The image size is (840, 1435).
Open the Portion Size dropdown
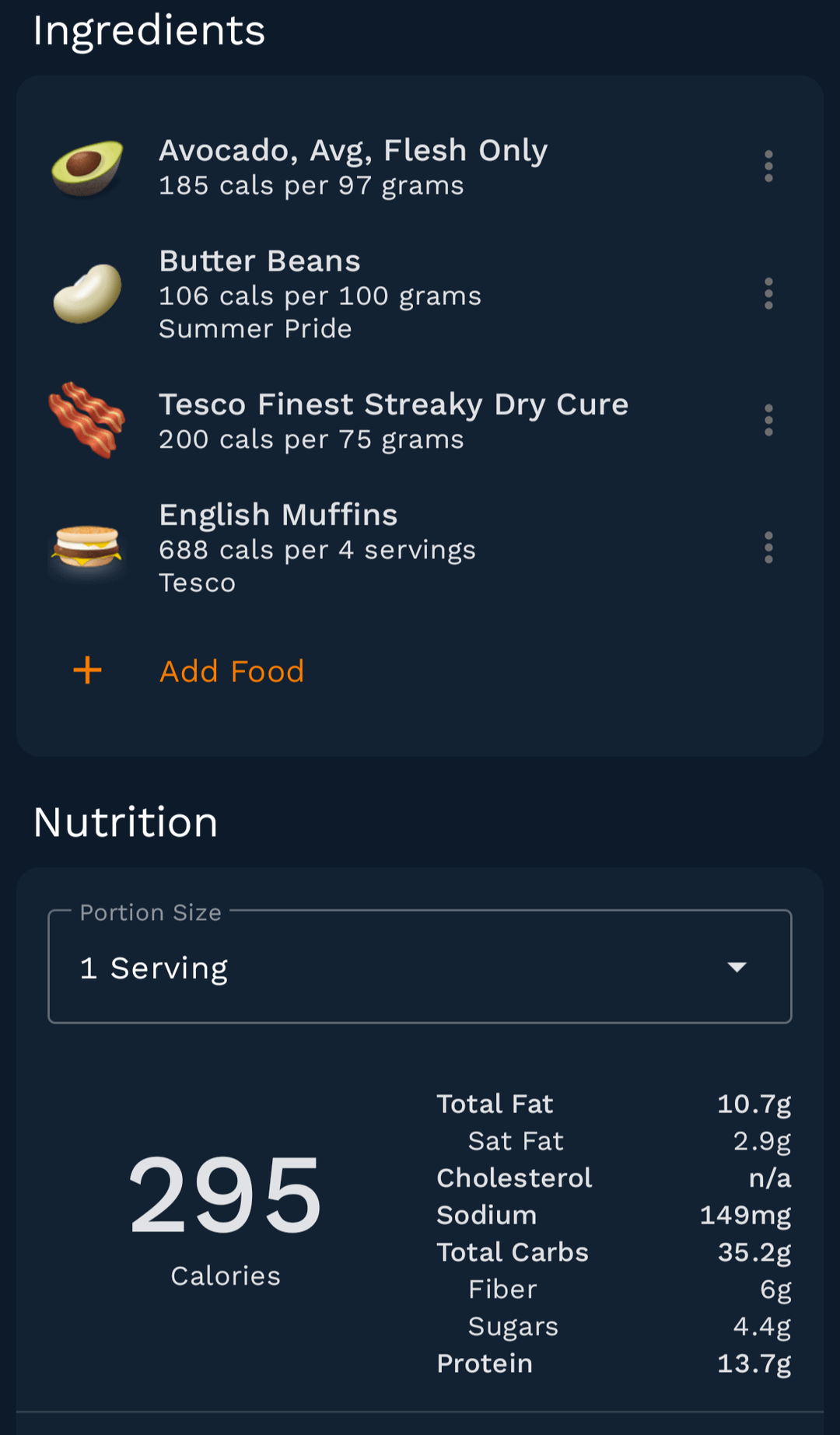420,967
